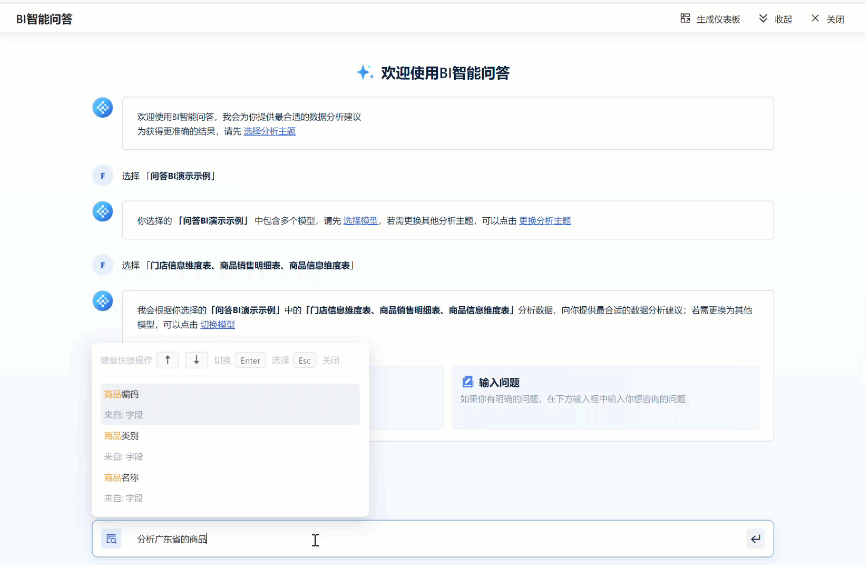Click the sparkle icon beside welcome title
The height and width of the screenshot is (565, 866).
(365, 72)
